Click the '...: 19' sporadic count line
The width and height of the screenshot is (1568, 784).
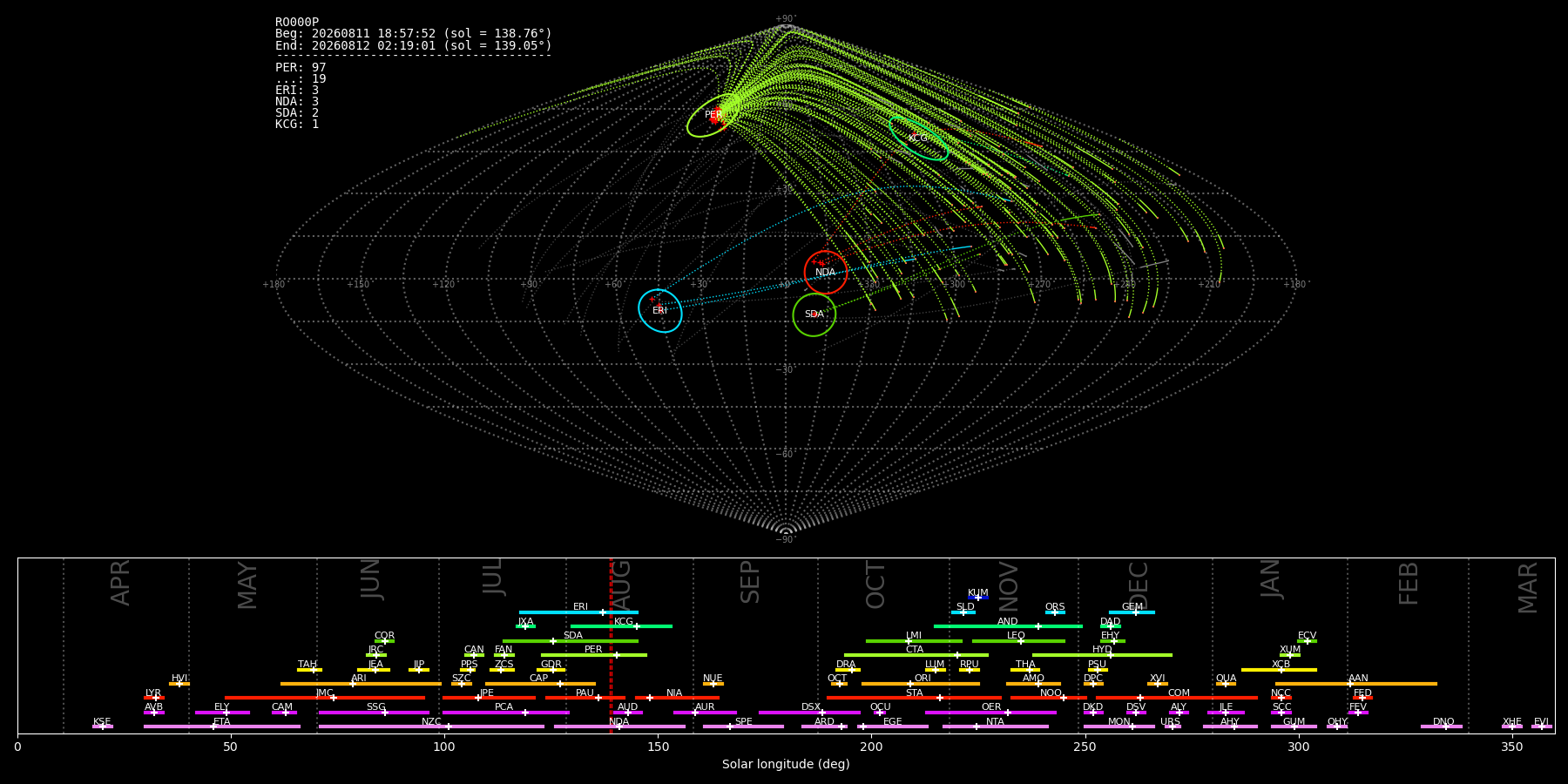[301, 79]
